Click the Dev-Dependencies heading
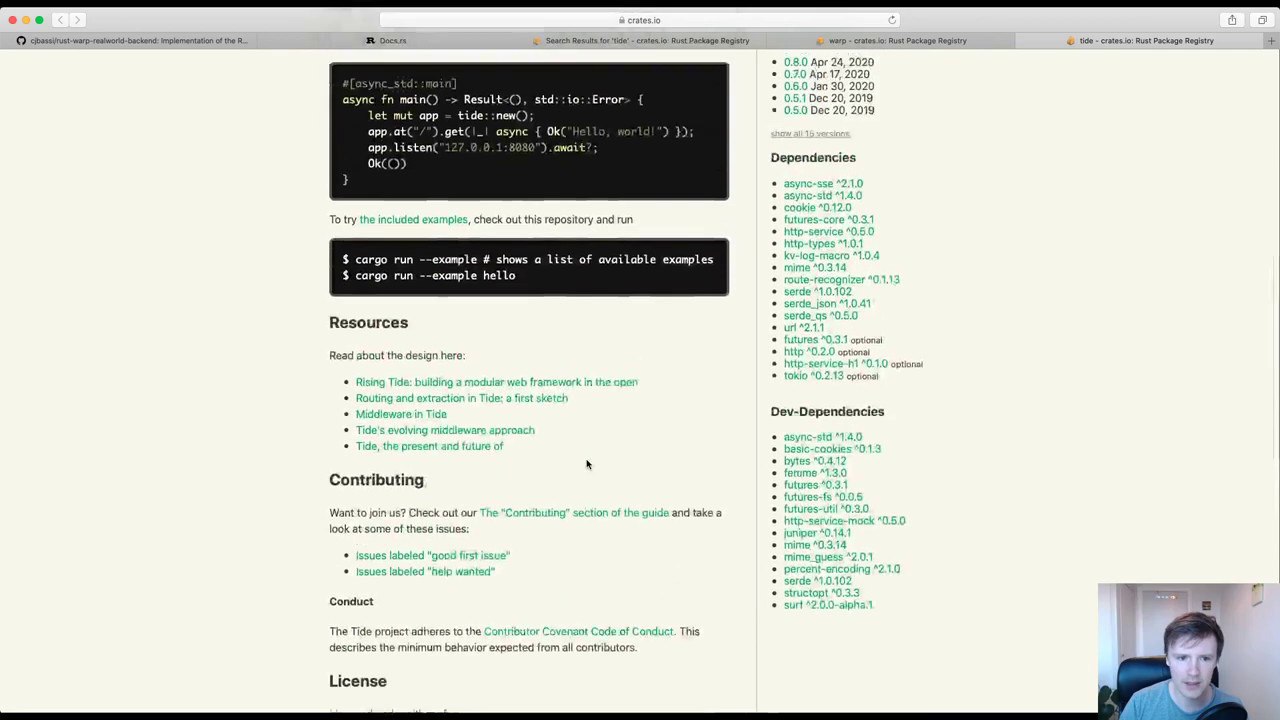 (827, 412)
